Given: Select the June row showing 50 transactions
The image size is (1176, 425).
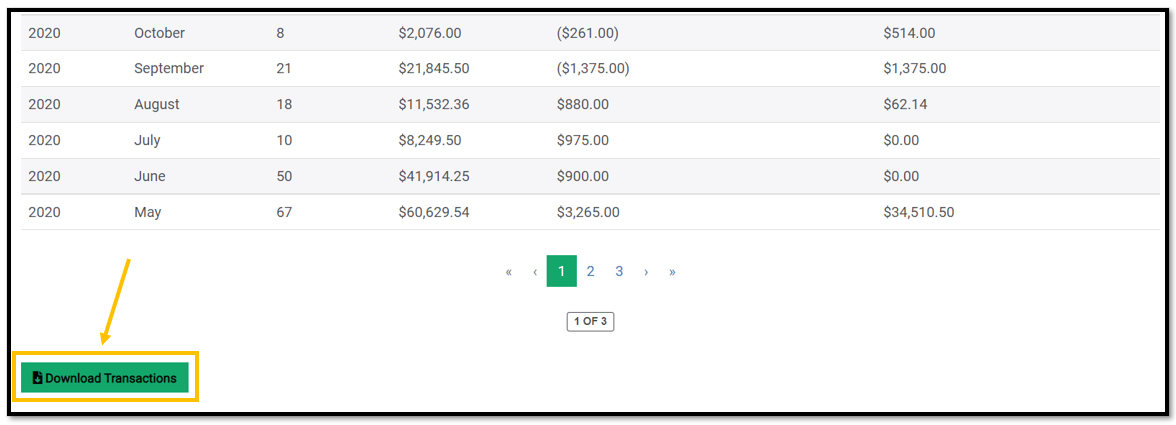Looking at the screenshot, I should point(590,176).
